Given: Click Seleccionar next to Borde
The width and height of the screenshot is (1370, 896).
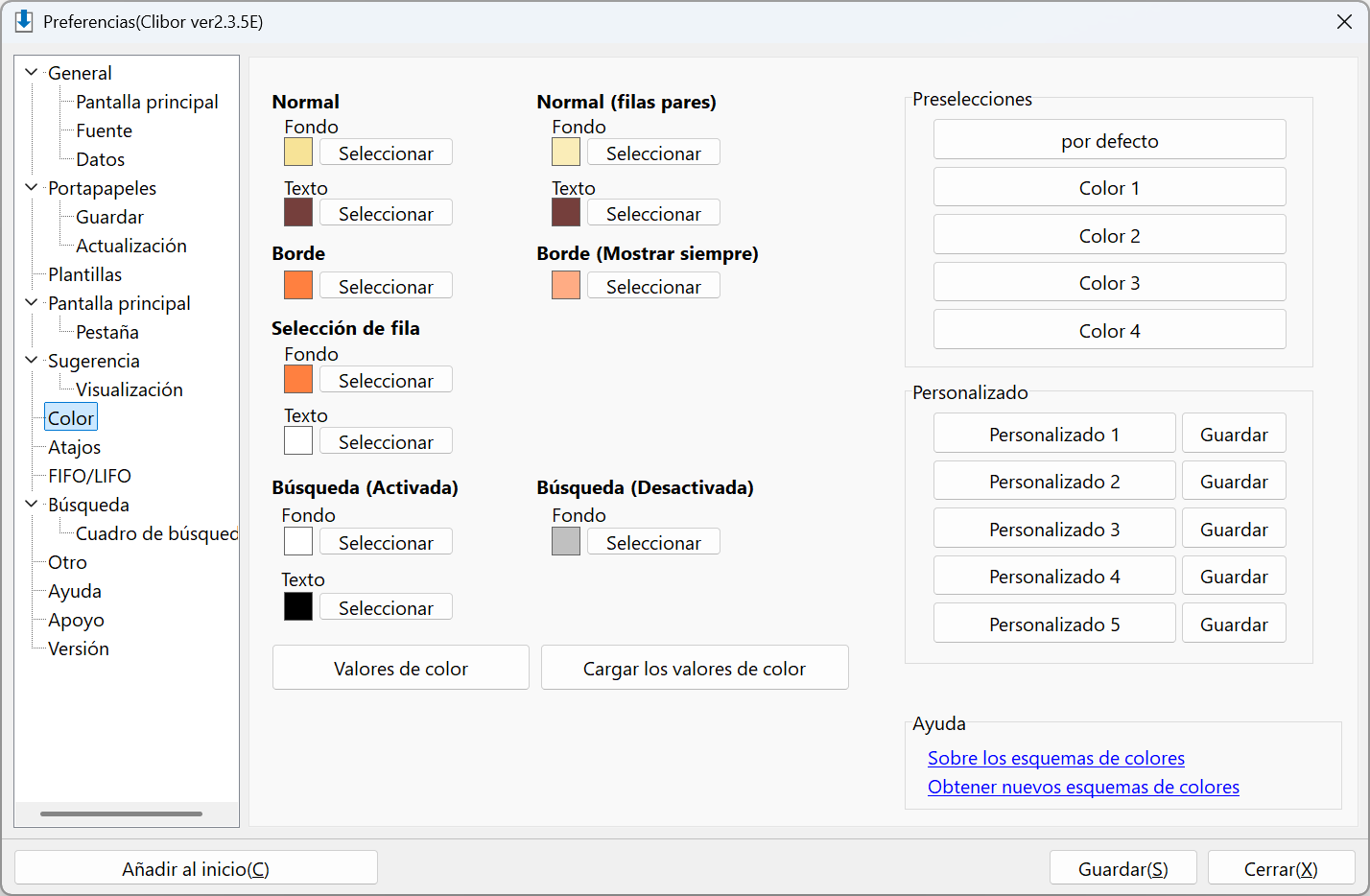Looking at the screenshot, I should click(x=386, y=286).
